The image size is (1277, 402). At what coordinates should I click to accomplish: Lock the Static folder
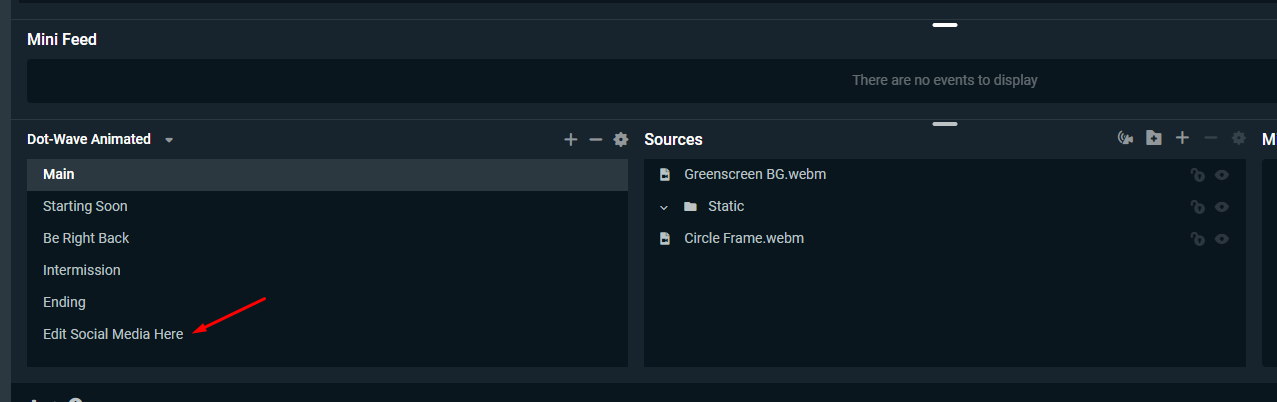[x=1197, y=207]
